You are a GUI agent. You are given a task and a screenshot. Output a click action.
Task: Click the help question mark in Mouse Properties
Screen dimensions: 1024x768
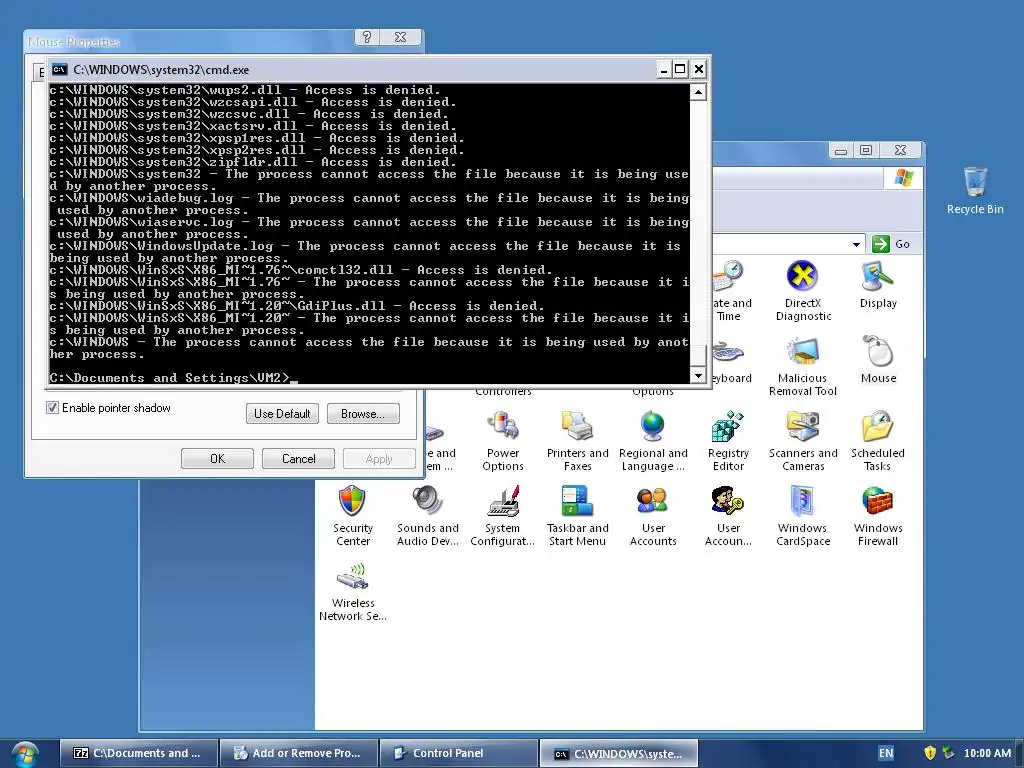[367, 37]
